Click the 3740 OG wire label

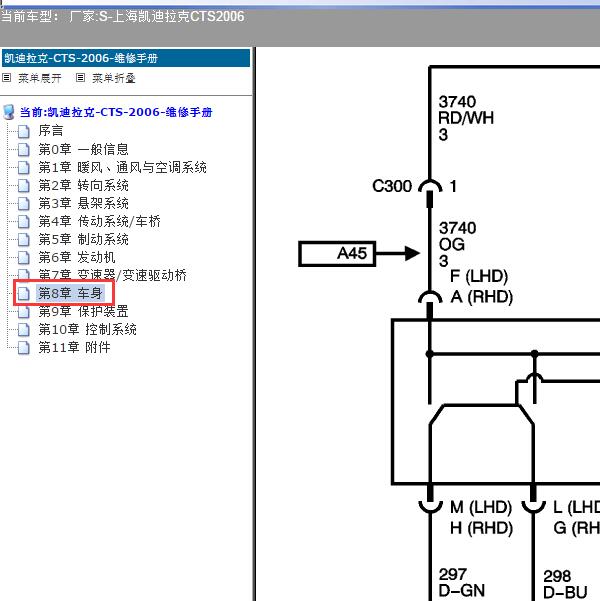click(x=457, y=245)
